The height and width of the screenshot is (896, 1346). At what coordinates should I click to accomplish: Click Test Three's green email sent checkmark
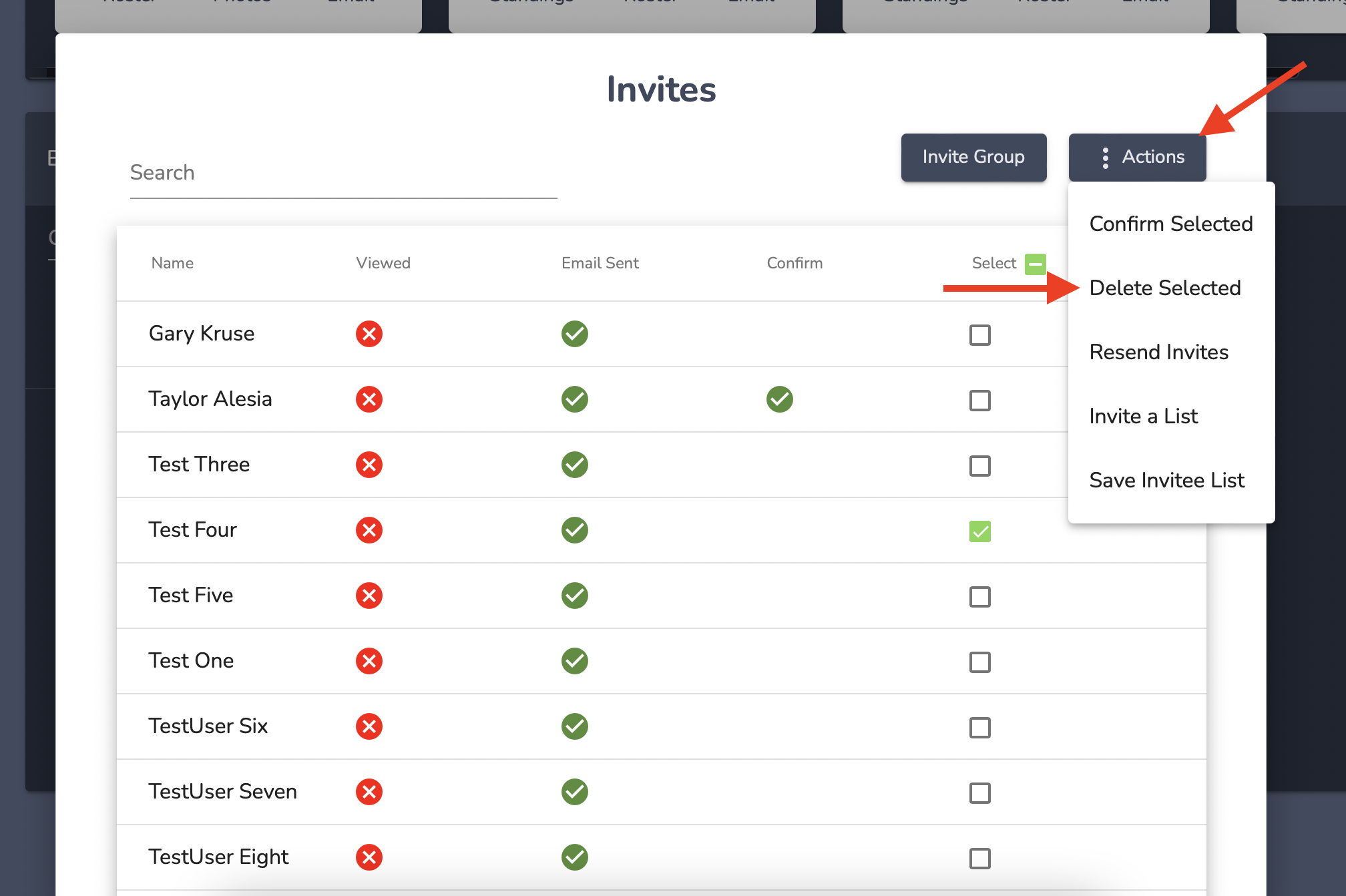[x=575, y=465]
